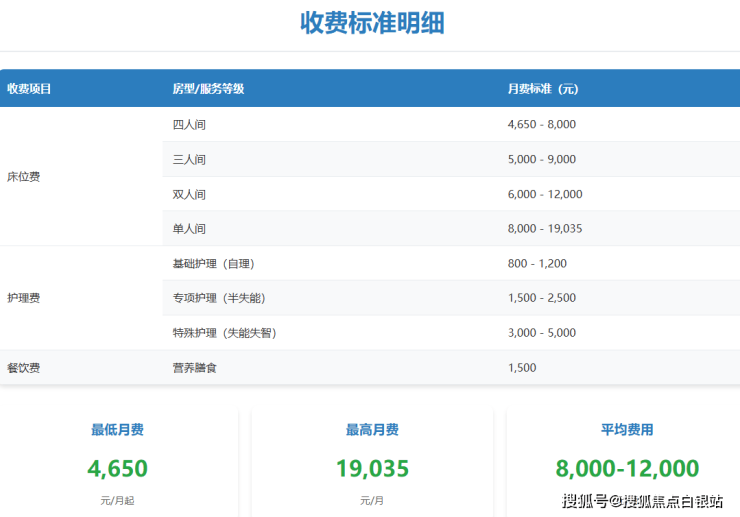Viewport: 740px width, 517px height.
Task: Click the 双人间 room type row
Action: (189, 194)
